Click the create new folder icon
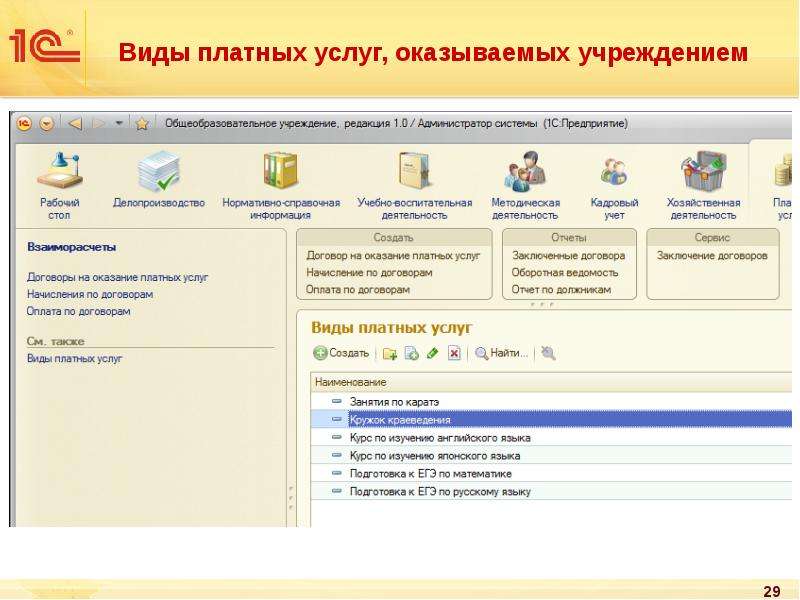This screenshot has width=800, height=600. 390,353
